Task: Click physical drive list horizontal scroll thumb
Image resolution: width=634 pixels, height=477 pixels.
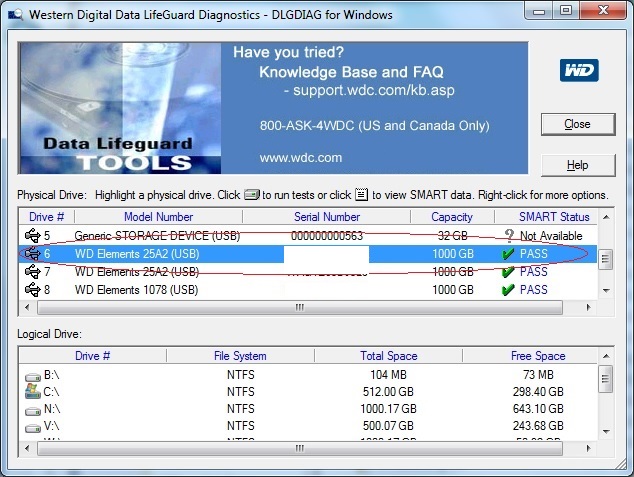Action: [300, 308]
